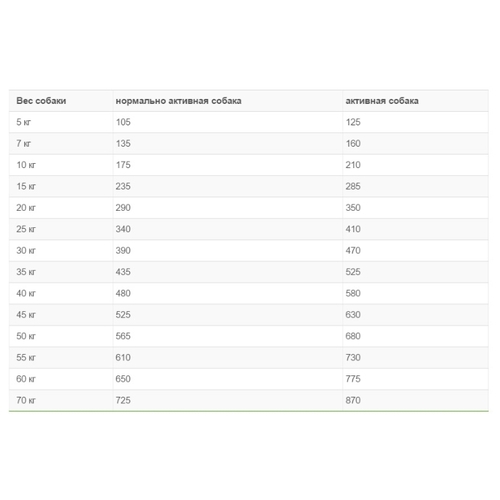The width and height of the screenshot is (500, 500).
Task: Click the value 340 for 25 кг
Action: [x=123, y=229]
